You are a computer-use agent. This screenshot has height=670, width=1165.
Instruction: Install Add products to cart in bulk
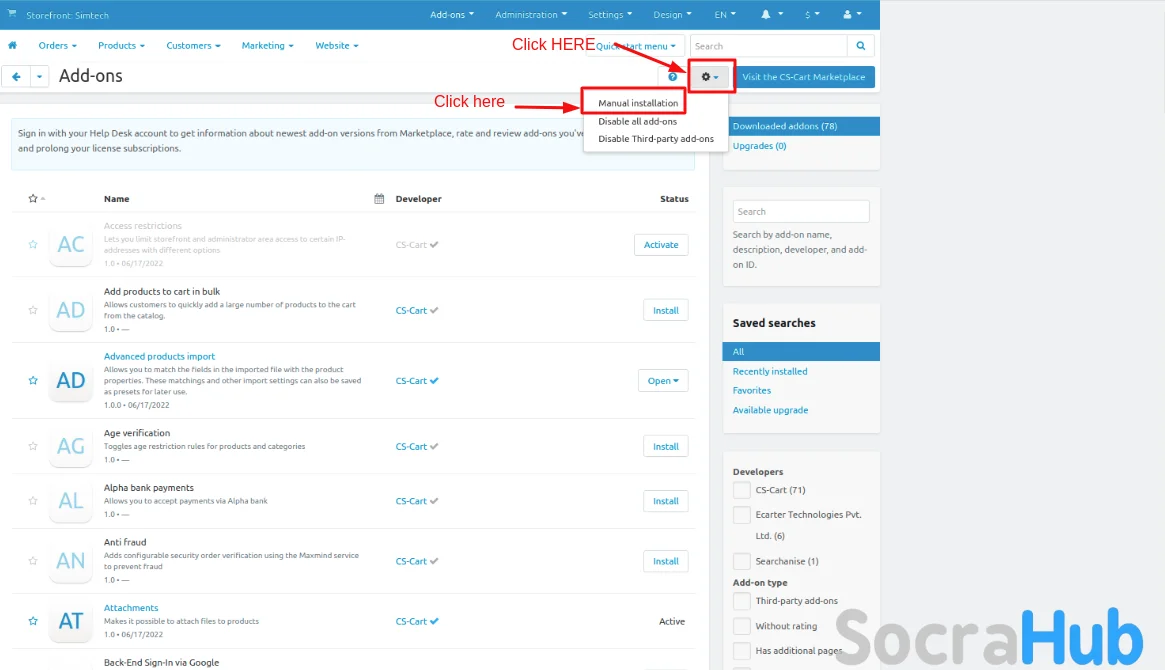pyautogui.click(x=666, y=310)
